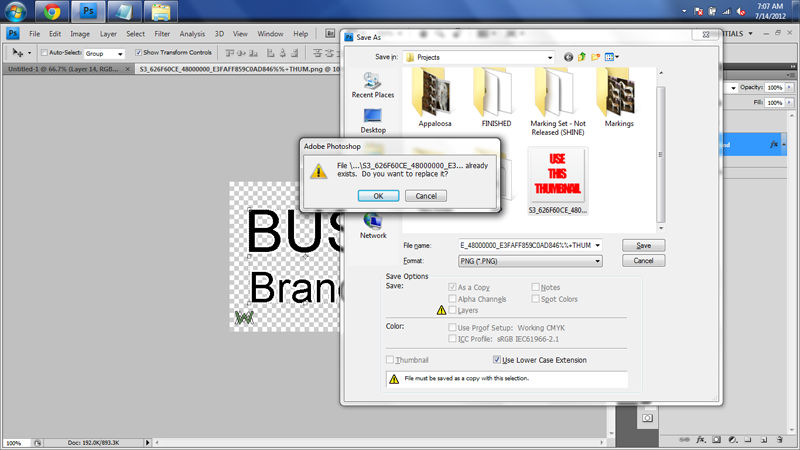Create a new layer group
The width and height of the screenshot is (800, 450).
coord(748,439)
